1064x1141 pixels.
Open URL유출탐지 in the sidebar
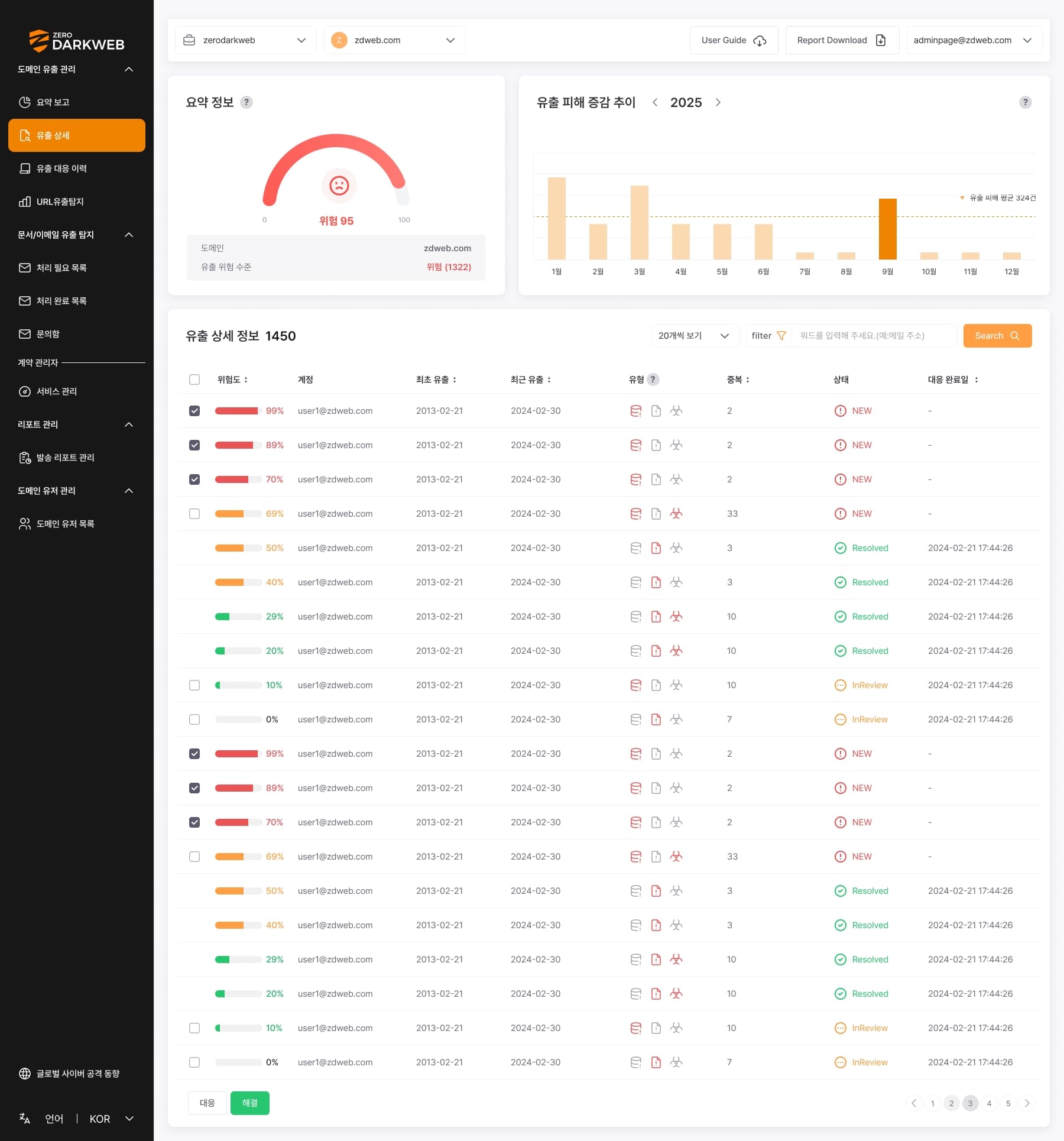[77, 202]
